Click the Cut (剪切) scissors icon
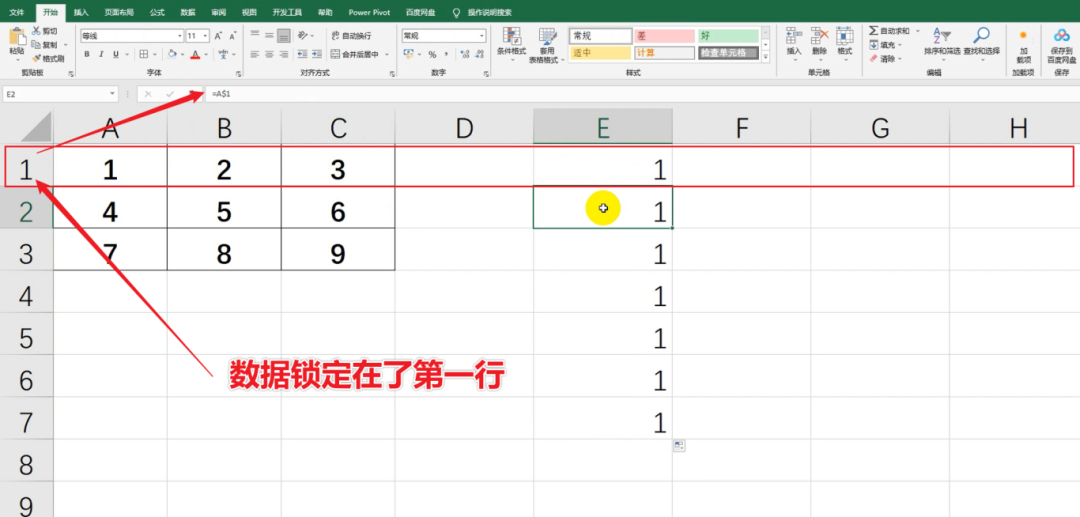1080x517 pixels. 37,31
